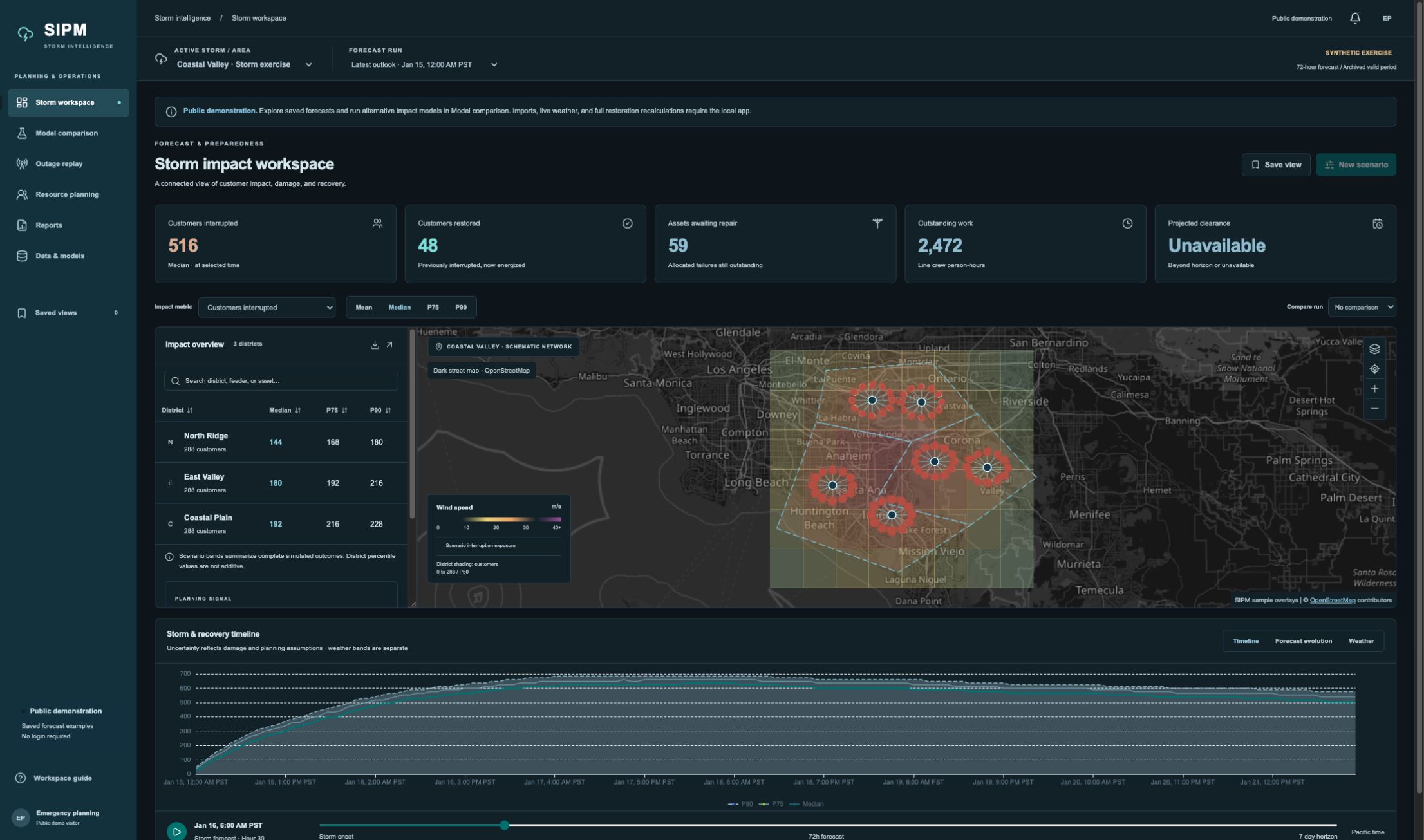1424x840 pixels.
Task: Open the OpenStreetMap attribution link
Action: coord(1332,600)
